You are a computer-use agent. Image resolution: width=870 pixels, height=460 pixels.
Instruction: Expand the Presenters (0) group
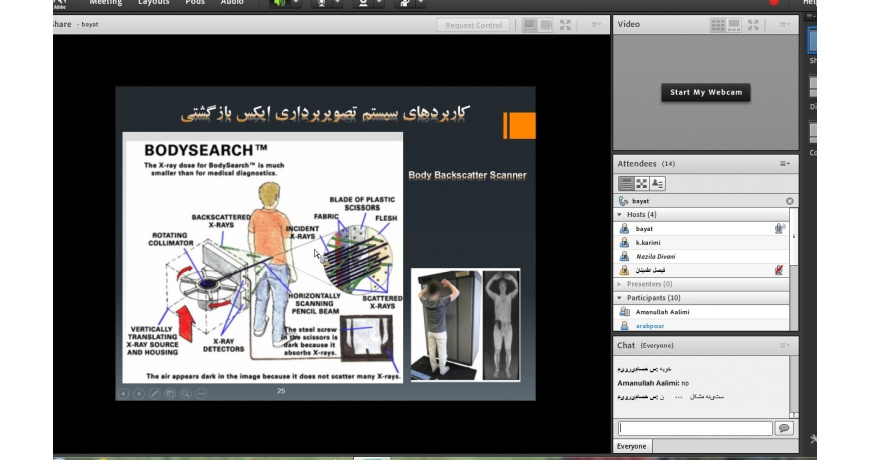click(619, 284)
